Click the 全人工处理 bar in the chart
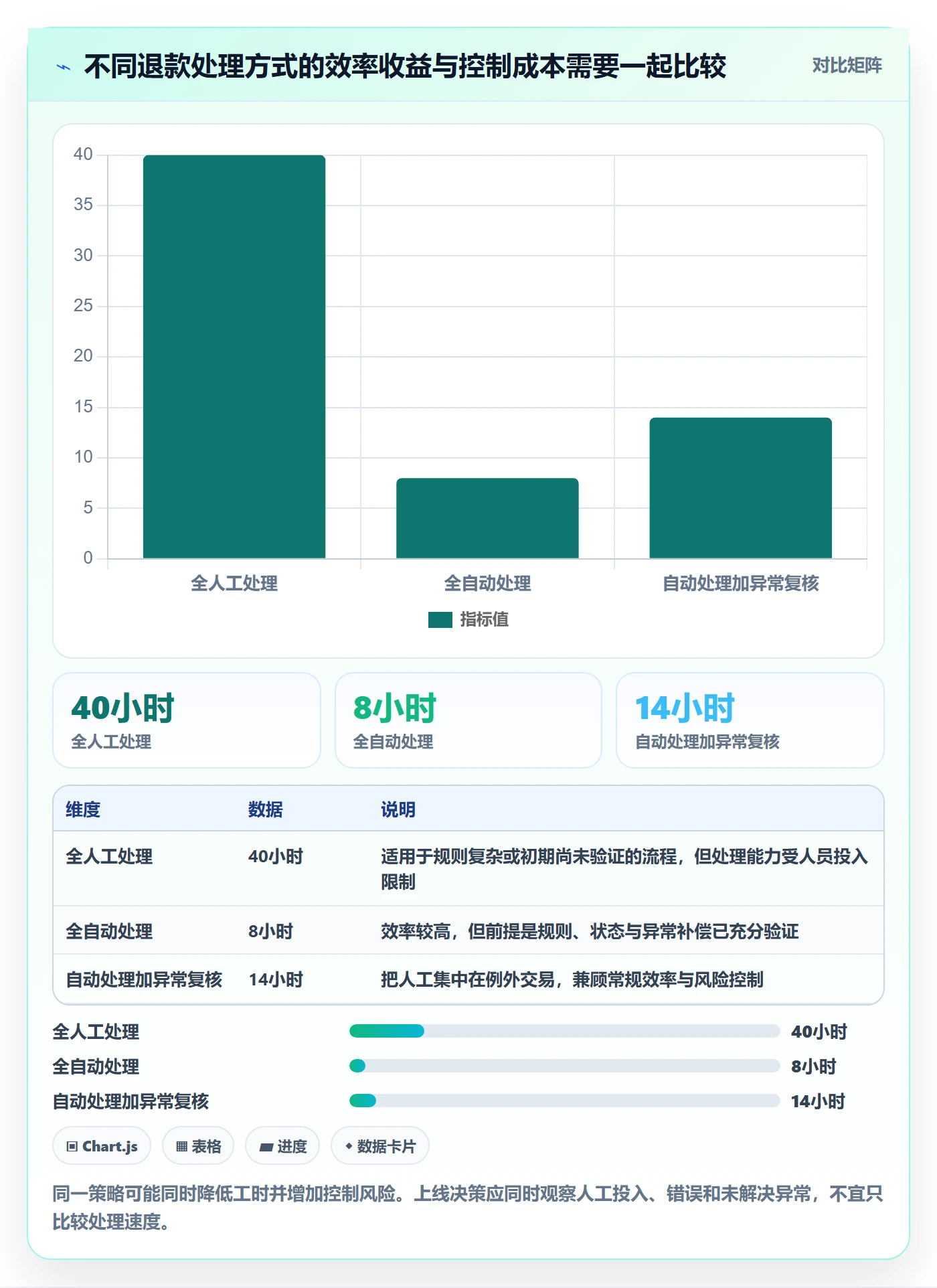937x1288 pixels. click(234, 357)
